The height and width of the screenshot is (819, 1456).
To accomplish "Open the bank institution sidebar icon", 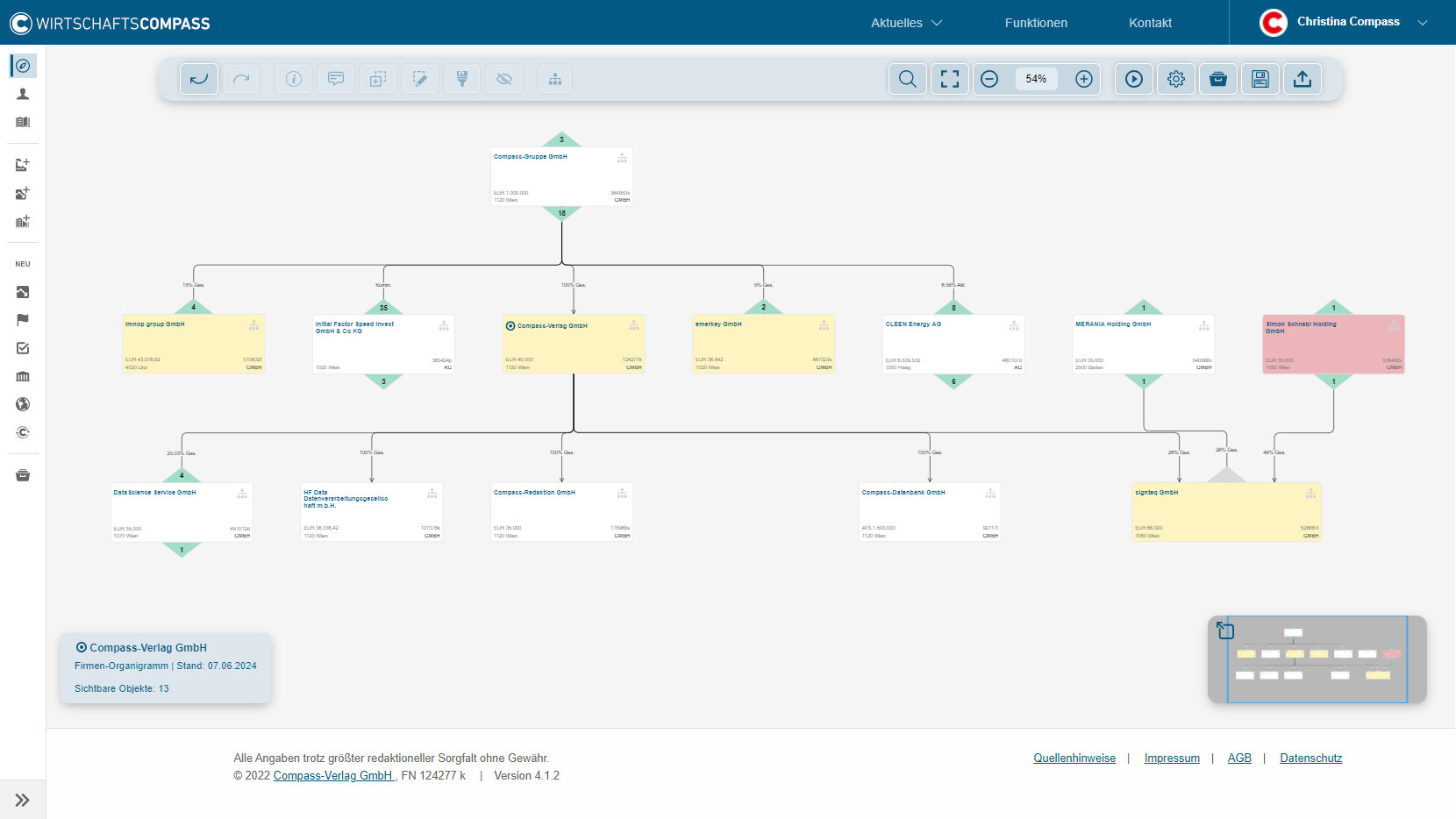I will click(x=23, y=376).
